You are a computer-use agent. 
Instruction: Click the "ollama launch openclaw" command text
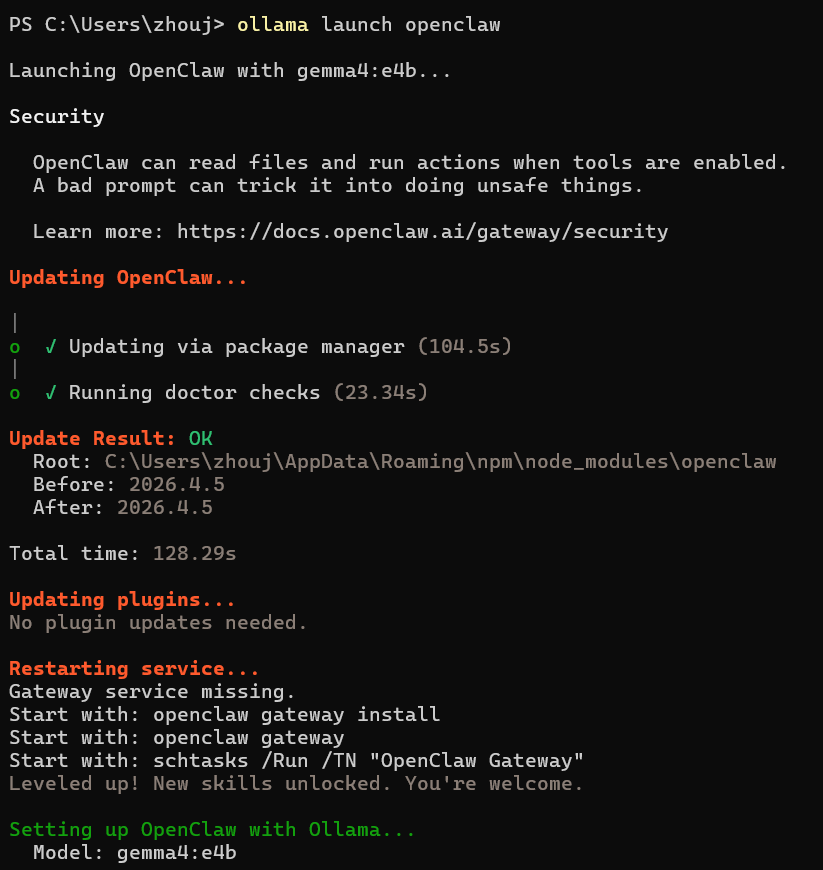(x=368, y=25)
